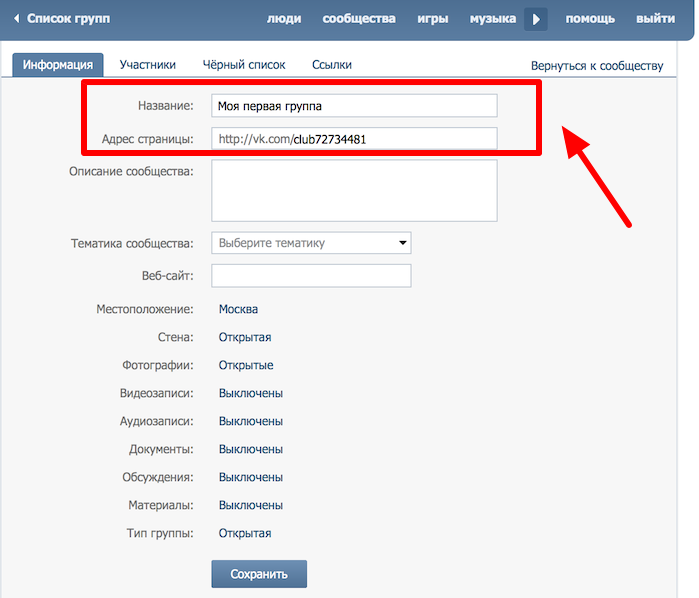Change Материалы setting Выключены
The width and height of the screenshot is (699, 598).
pyautogui.click(x=251, y=506)
